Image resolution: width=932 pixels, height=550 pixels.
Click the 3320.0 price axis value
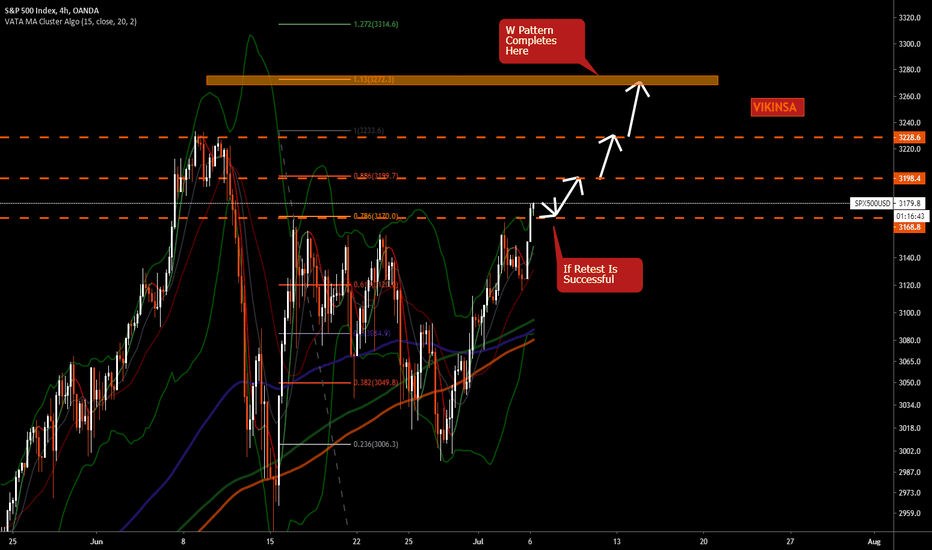point(910,18)
